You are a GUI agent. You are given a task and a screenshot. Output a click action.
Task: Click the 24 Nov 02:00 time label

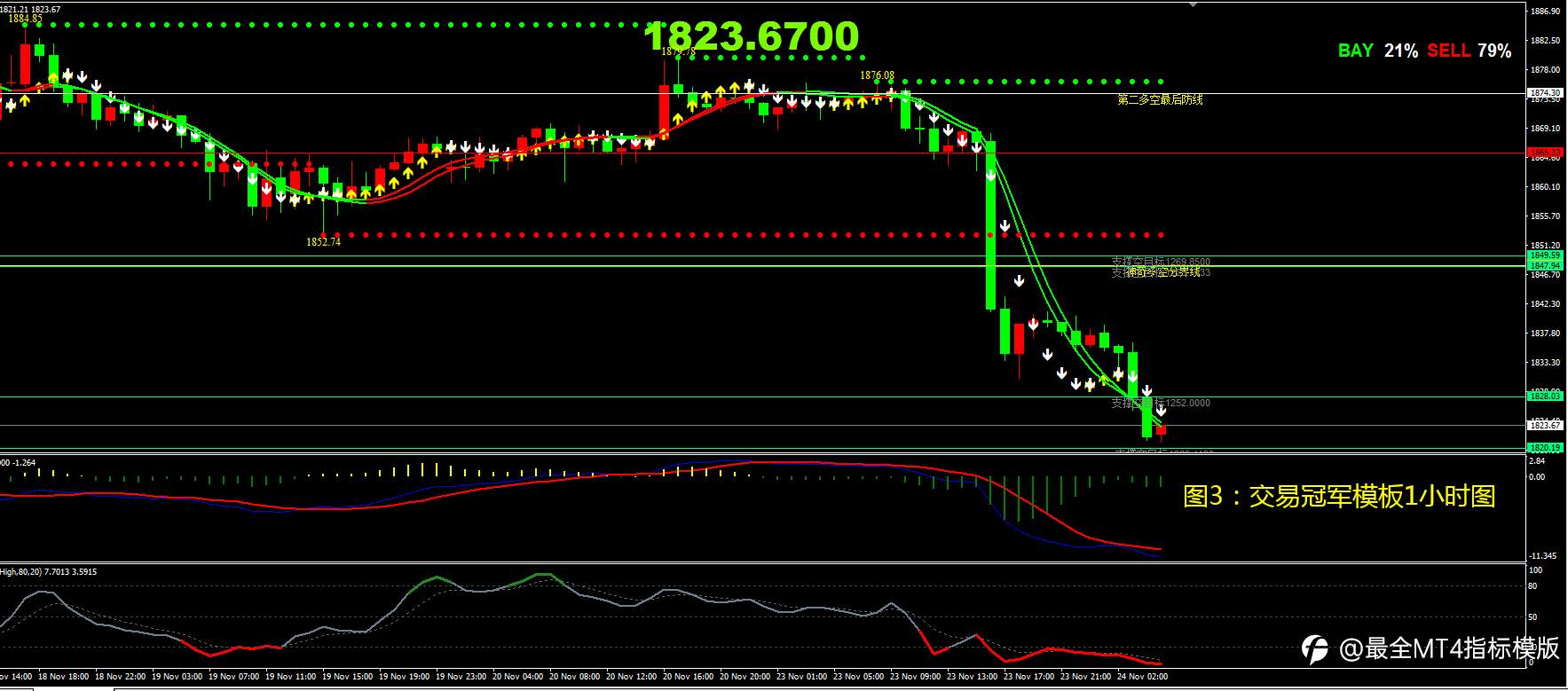click(x=1142, y=677)
